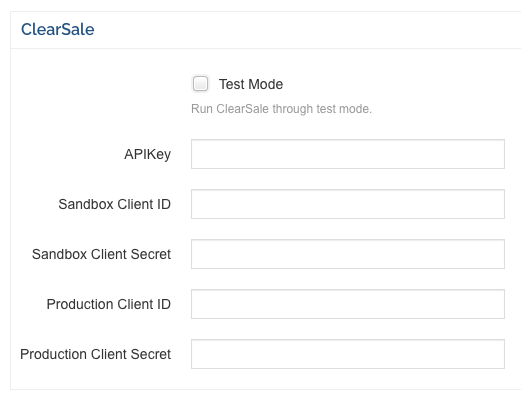Enable the Test Mode checkbox
521x401 pixels.
(200, 83)
